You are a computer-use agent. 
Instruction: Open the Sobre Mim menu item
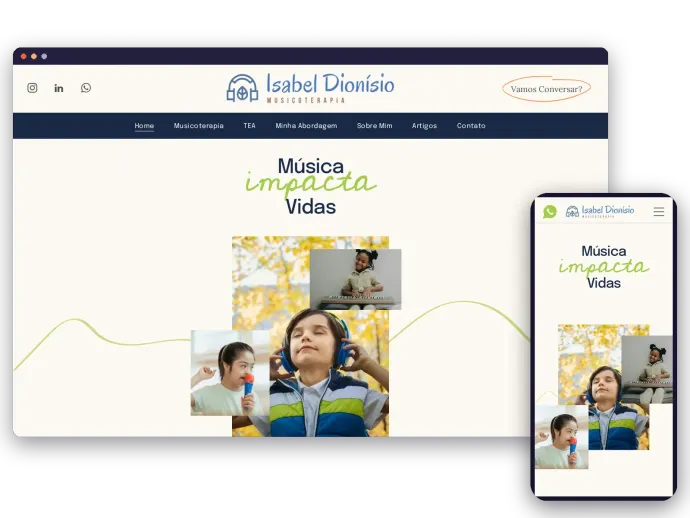pyautogui.click(x=374, y=126)
